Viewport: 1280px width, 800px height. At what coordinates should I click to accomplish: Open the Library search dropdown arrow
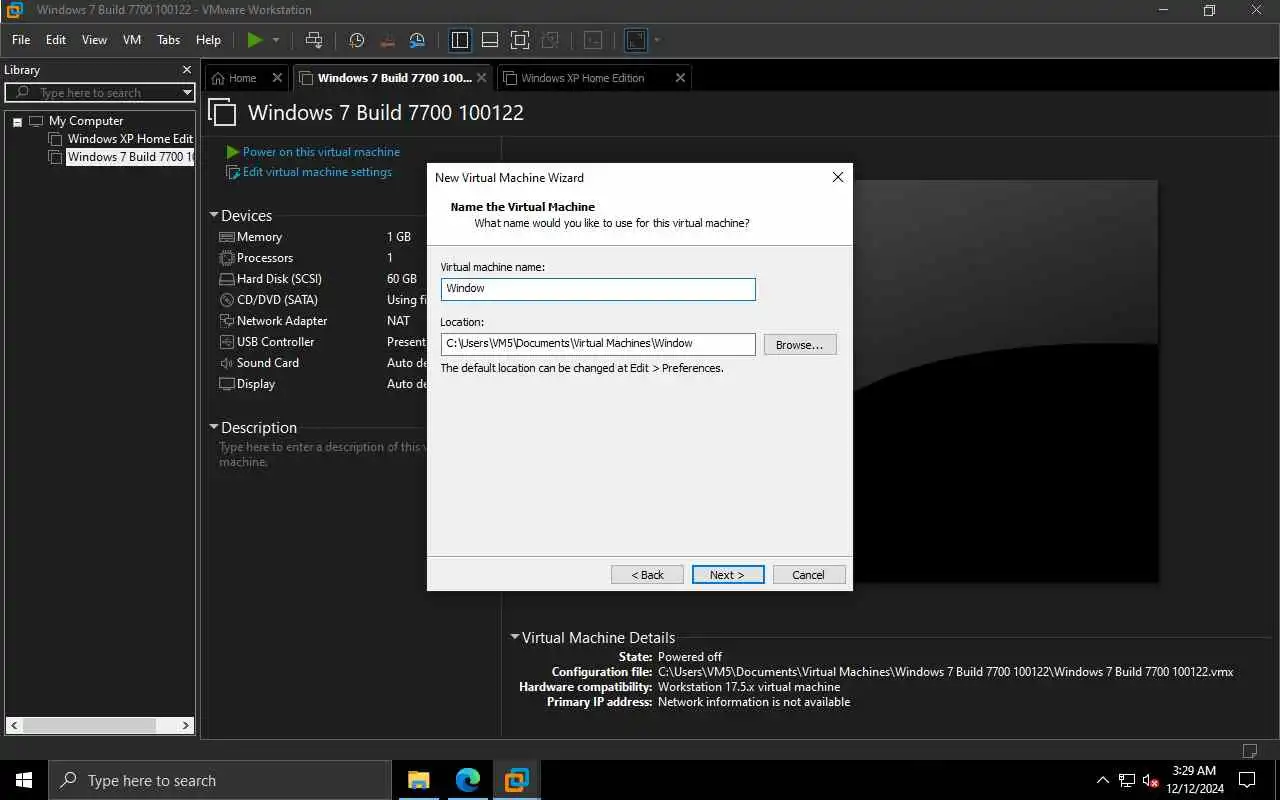(187, 93)
